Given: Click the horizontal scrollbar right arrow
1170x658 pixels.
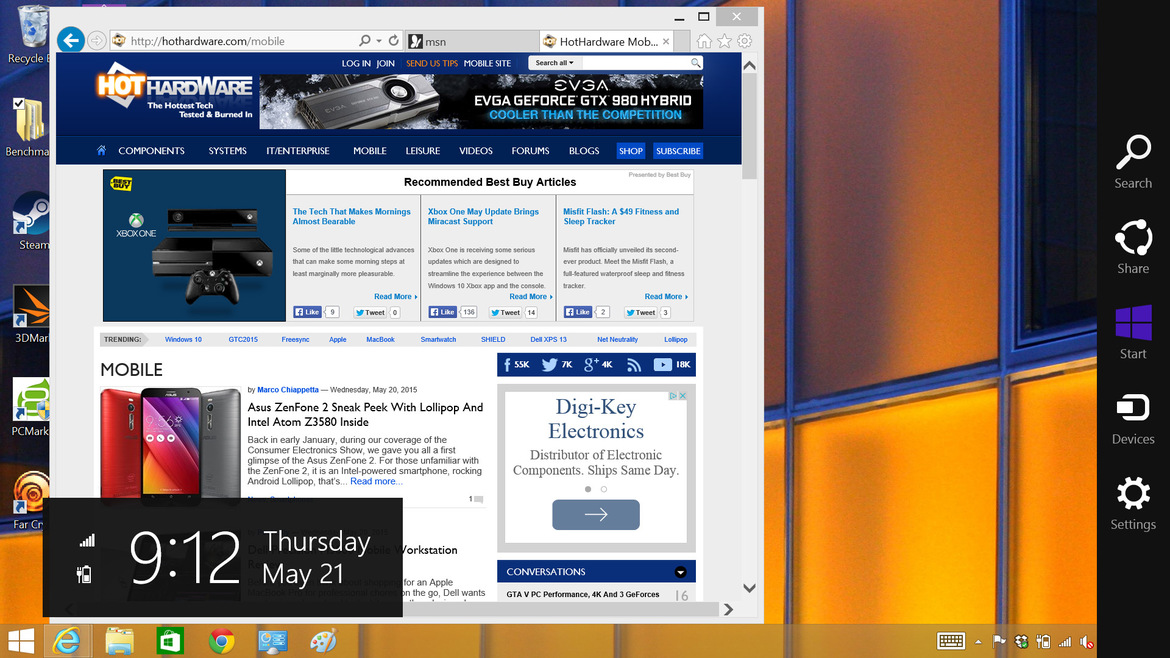Looking at the screenshot, I should 728,610.
